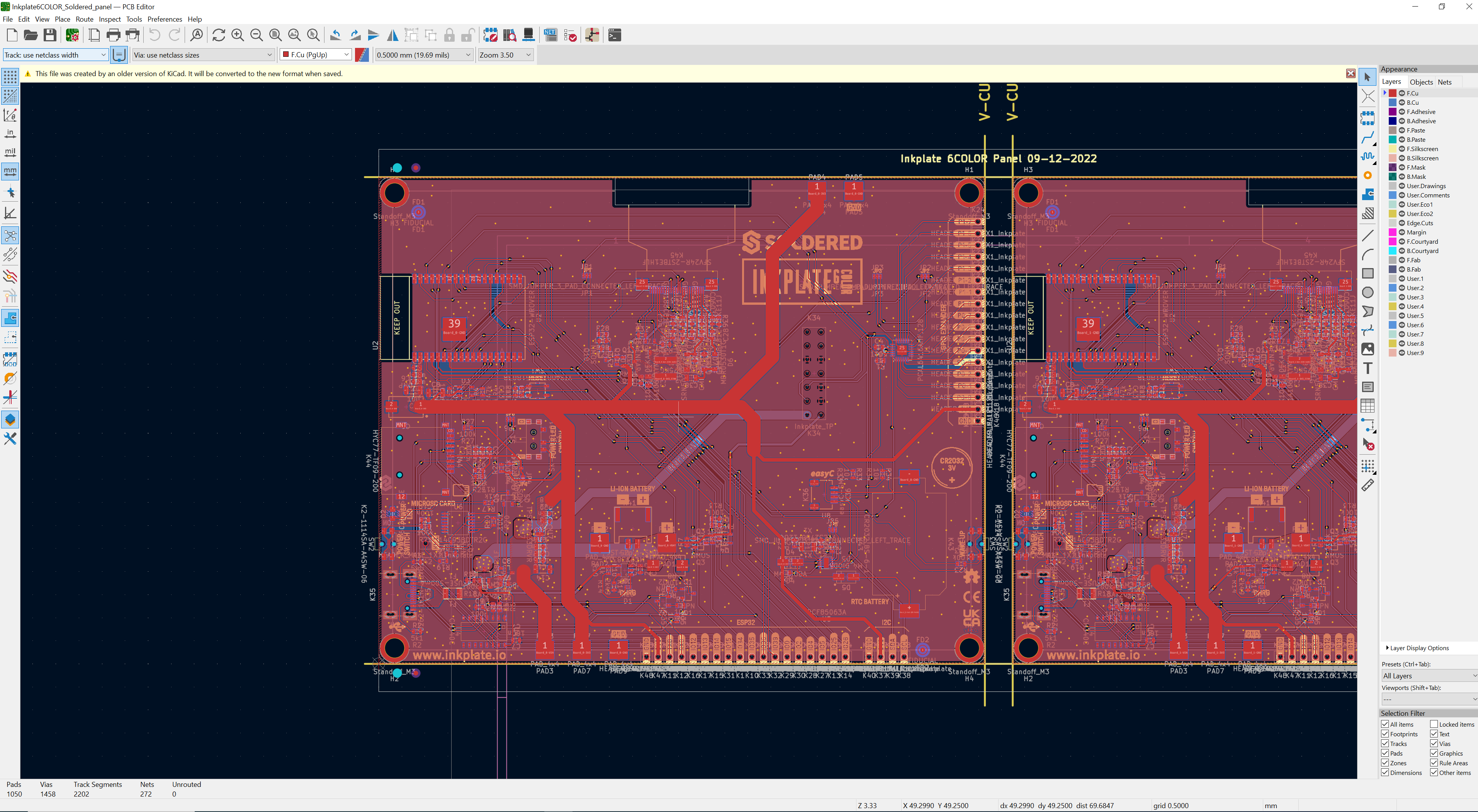
Task: Open the Scripting Console icon
Action: tap(615, 36)
